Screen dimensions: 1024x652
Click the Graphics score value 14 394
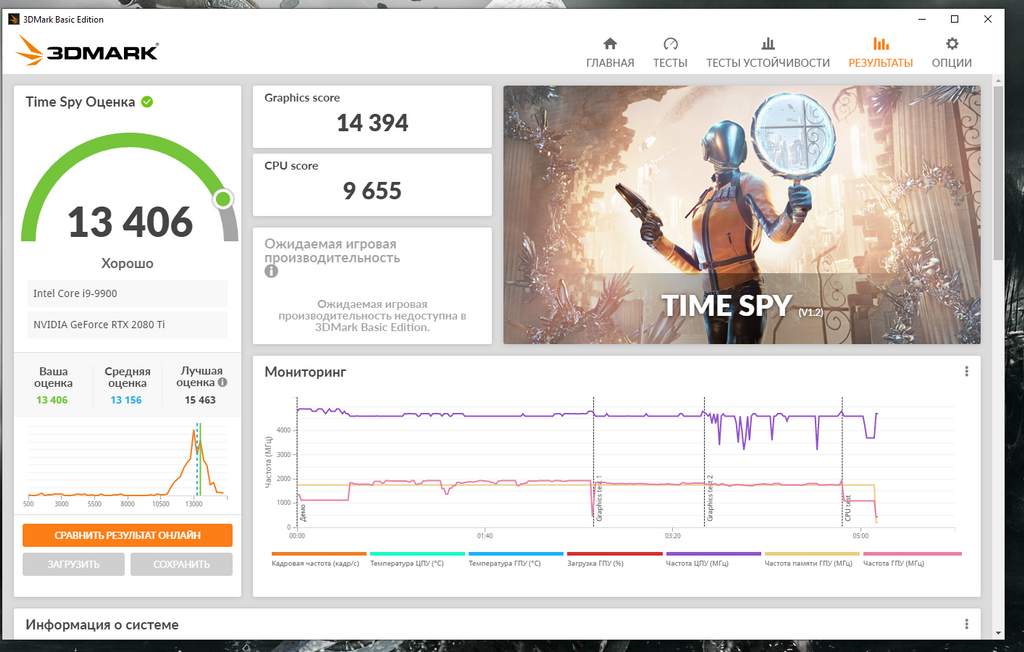tap(372, 123)
